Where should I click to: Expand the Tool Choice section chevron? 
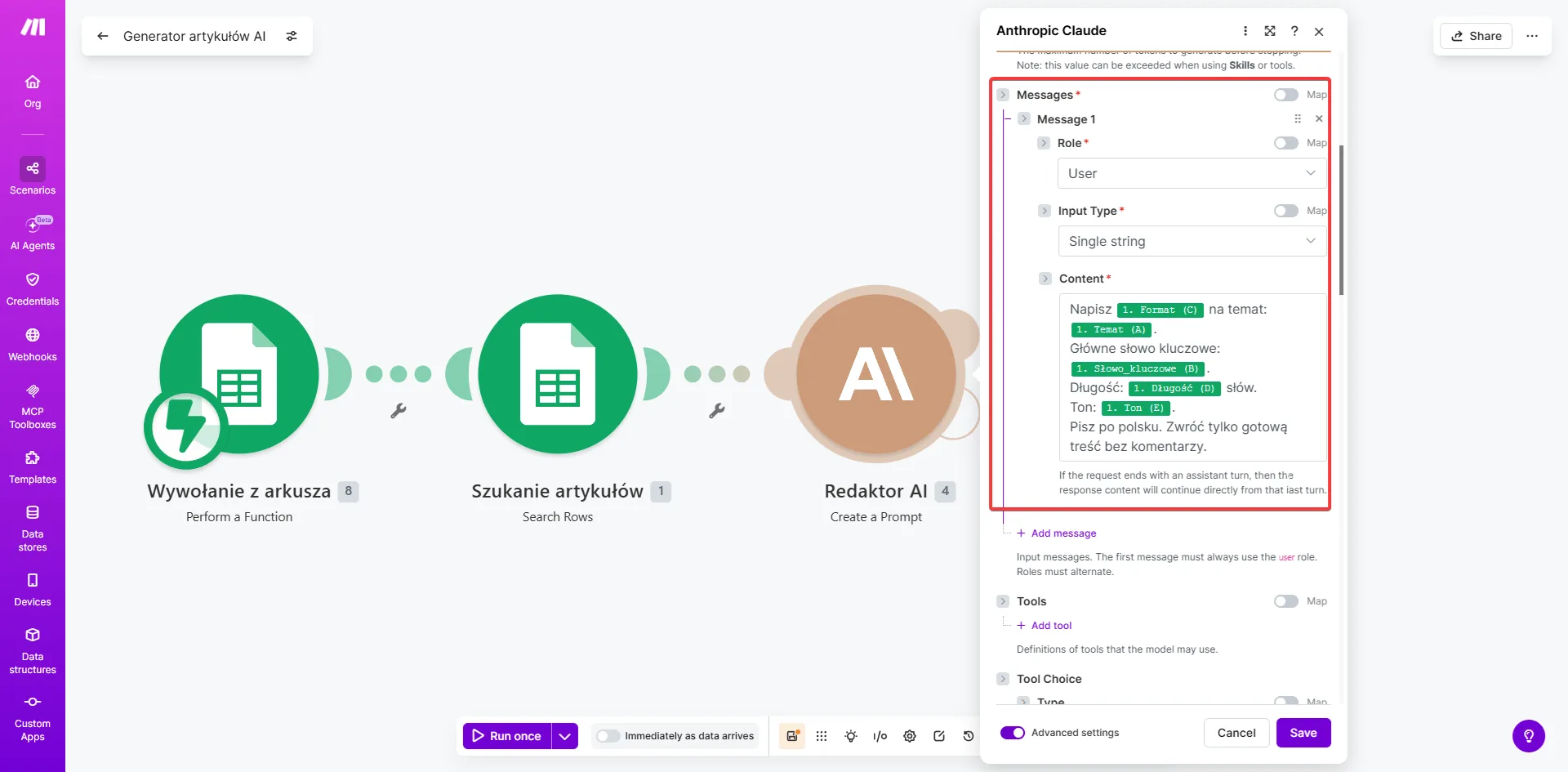point(1003,679)
